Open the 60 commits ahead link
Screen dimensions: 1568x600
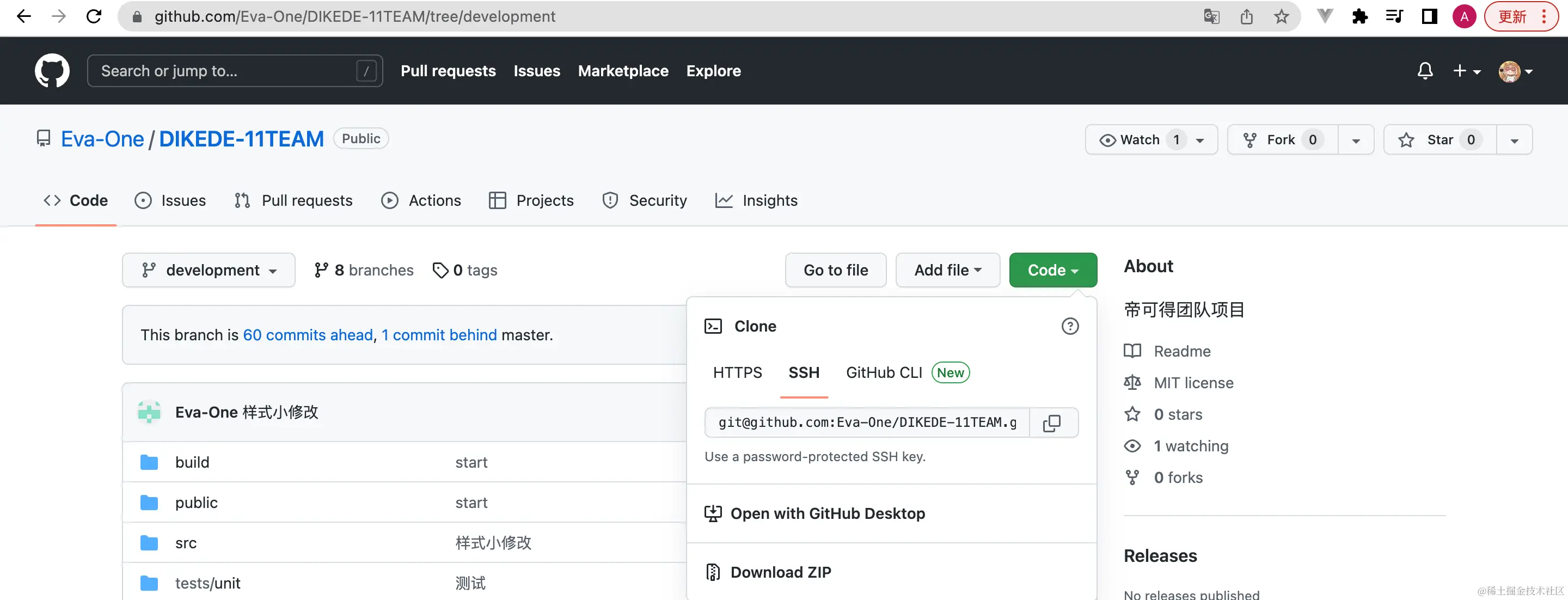coord(308,335)
